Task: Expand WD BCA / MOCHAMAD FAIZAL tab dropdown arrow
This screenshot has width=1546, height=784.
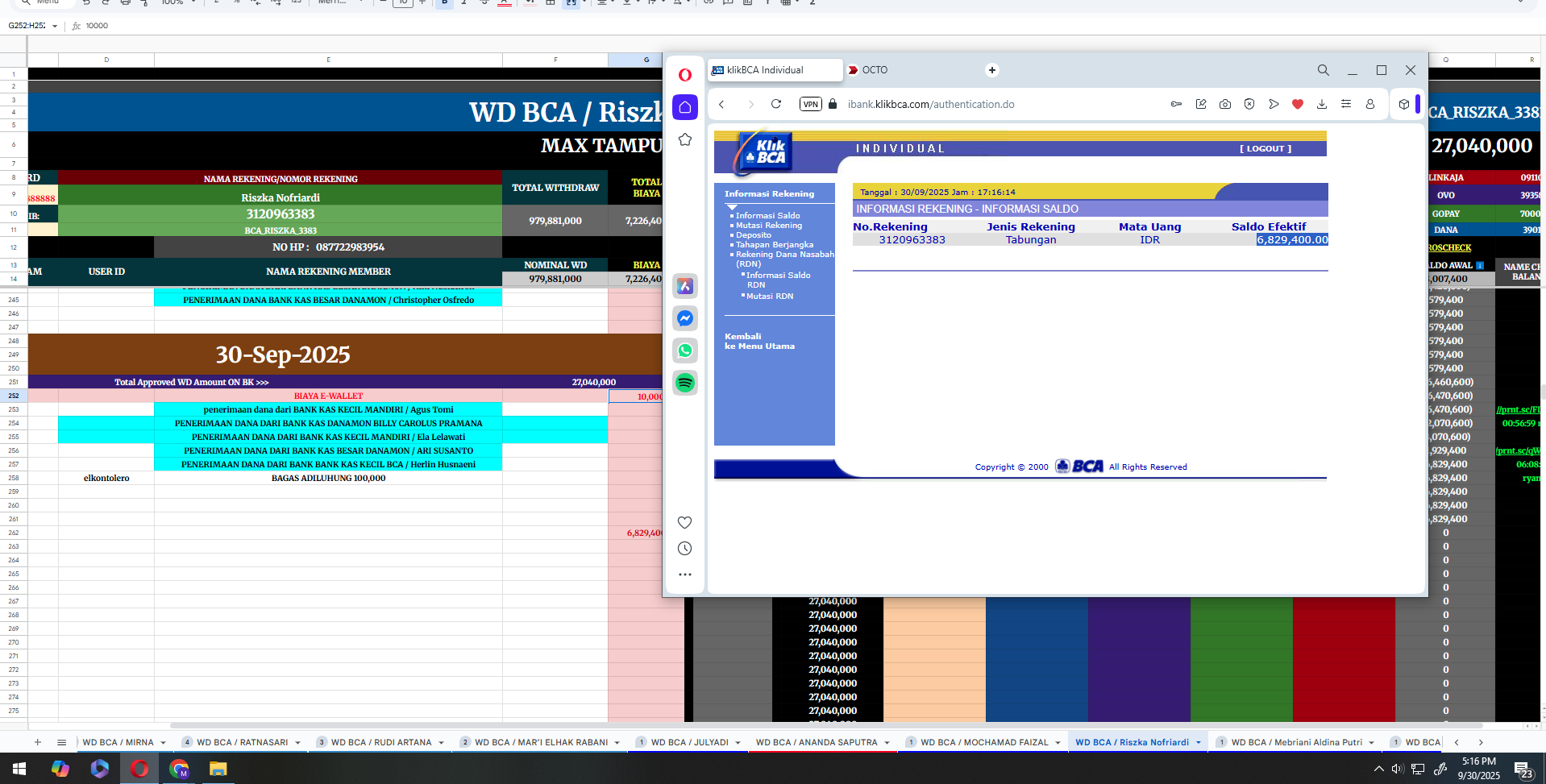Action: [x=1058, y=743]
